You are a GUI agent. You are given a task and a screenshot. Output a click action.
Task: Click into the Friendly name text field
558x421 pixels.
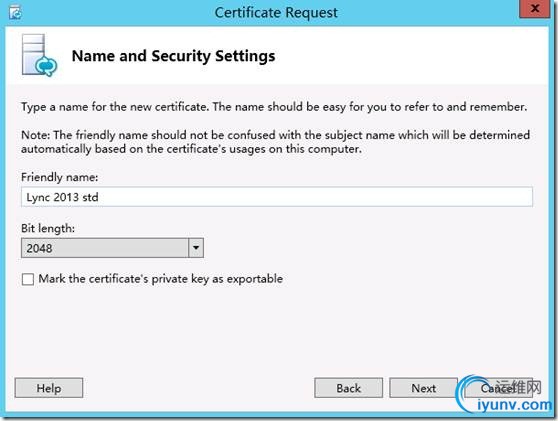[x=277, y=197]
